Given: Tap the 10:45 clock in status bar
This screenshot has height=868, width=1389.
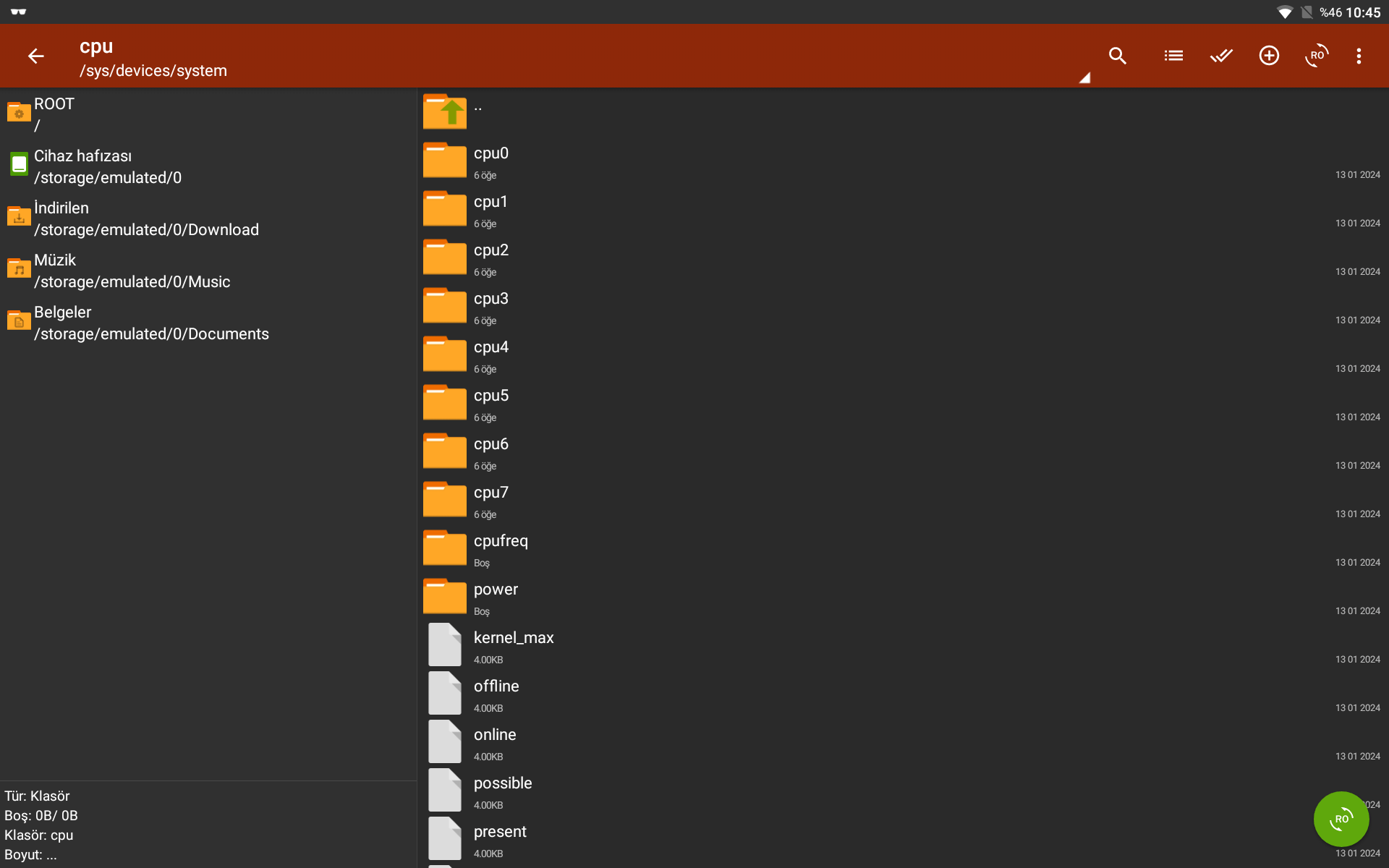Looking at the screenshot, I should pyautogui.click(x=1364, y=12).
